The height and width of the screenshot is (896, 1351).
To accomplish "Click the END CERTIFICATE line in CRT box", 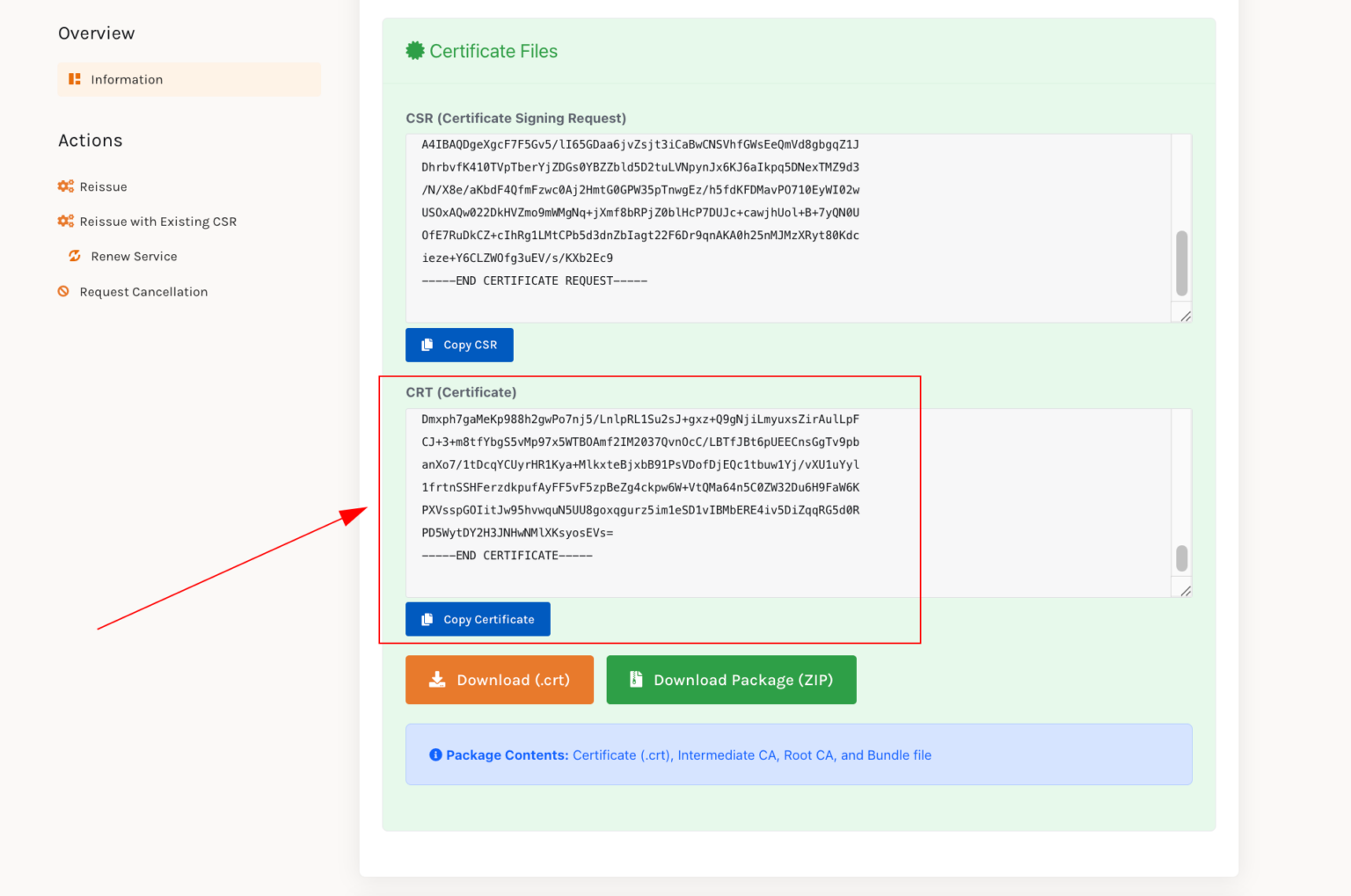I will tap(508, 556).
